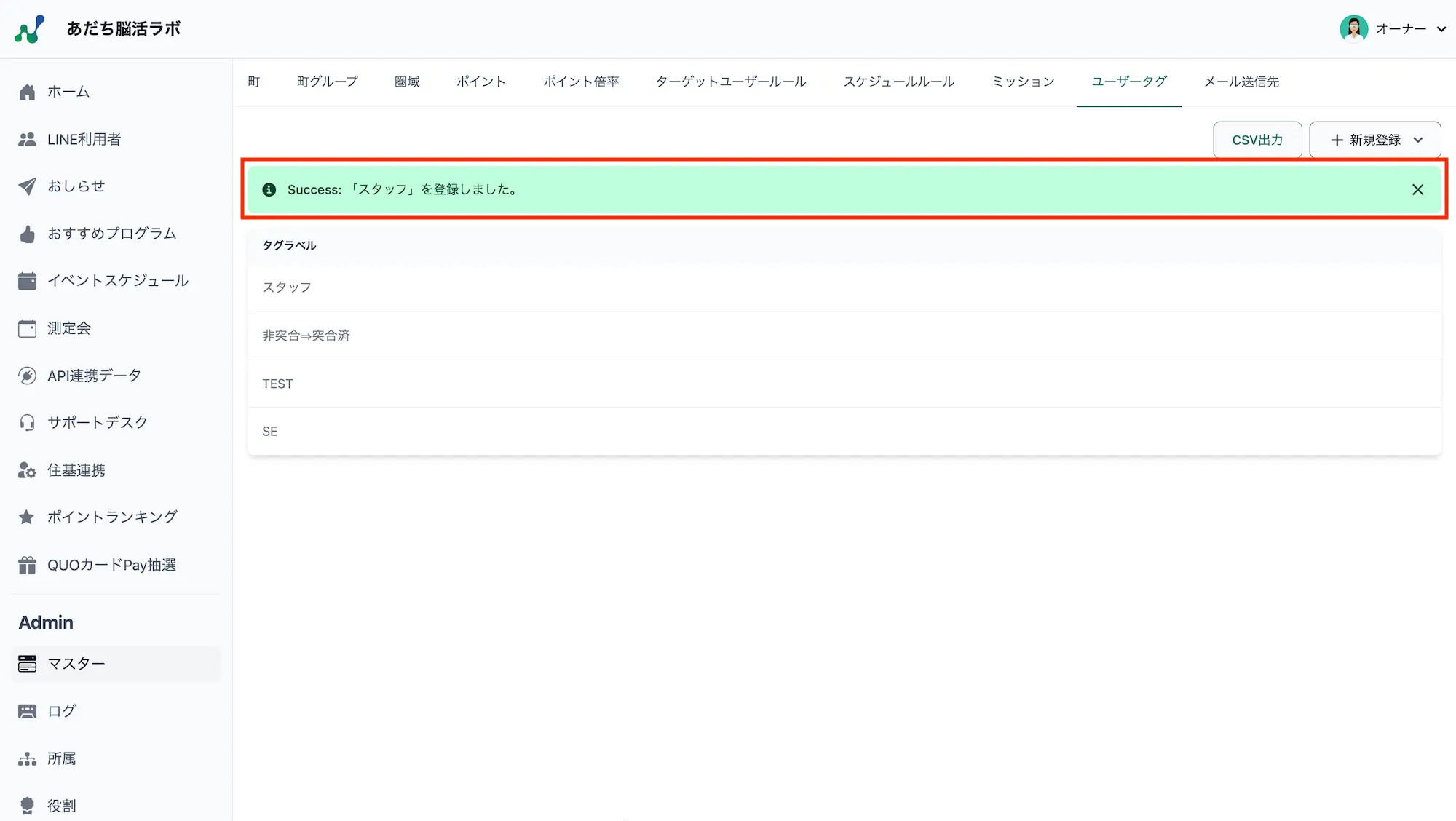The image size is (1456, 821).
Task: Dismiss the success notification banner
Action: [1417, 189]
